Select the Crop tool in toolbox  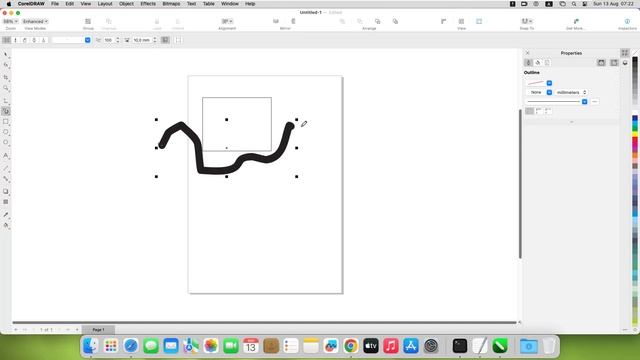6,78
